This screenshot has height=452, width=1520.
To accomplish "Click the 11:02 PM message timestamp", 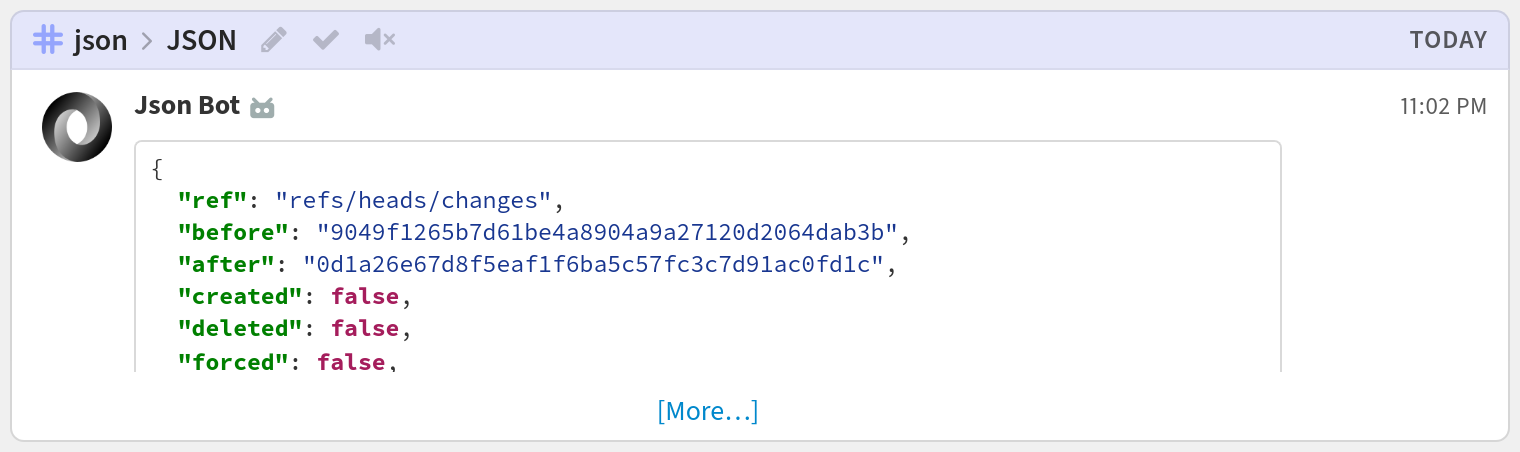I will click(1443, 106).
